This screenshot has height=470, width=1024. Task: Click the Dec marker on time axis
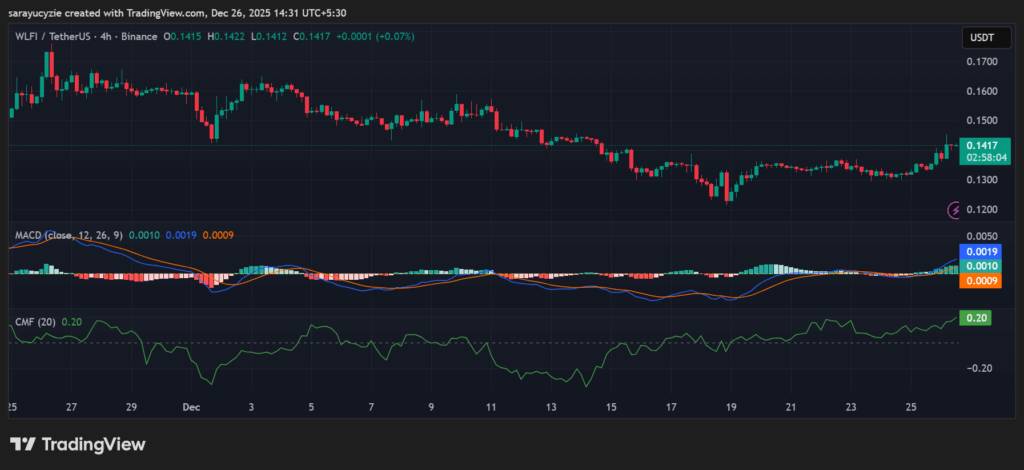[191, 408]
